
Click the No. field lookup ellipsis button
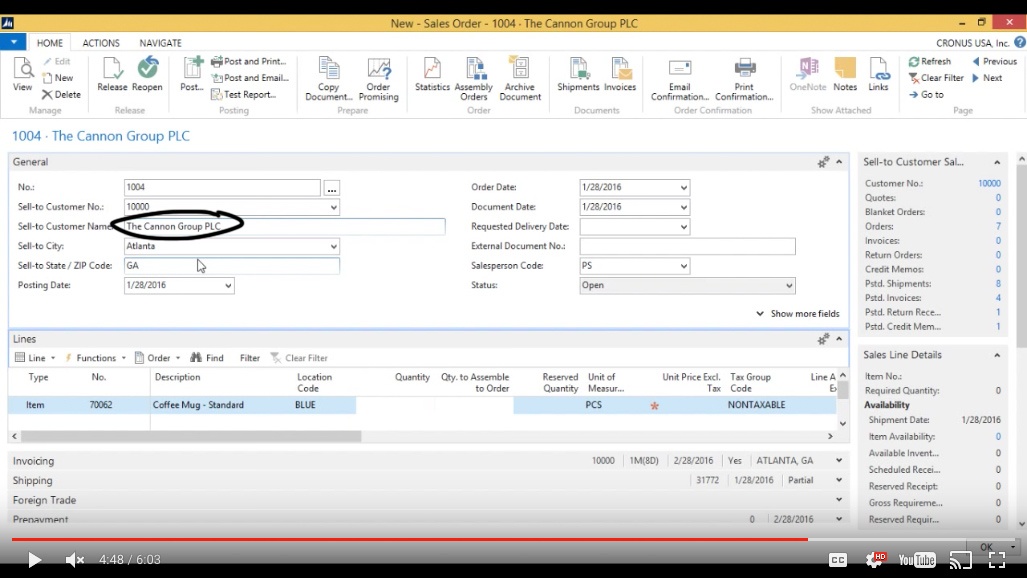point(331,188)
